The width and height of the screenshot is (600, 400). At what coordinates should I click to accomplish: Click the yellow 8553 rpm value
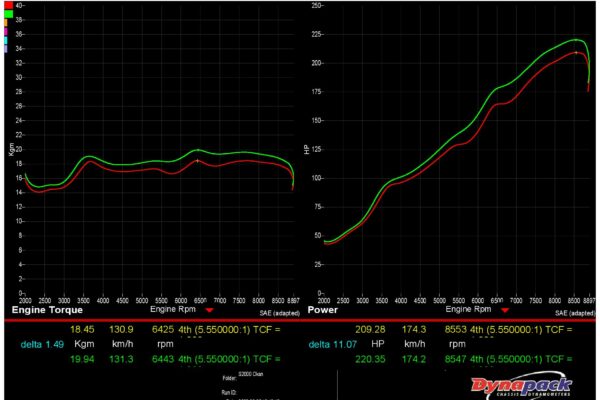click(456, 329)
